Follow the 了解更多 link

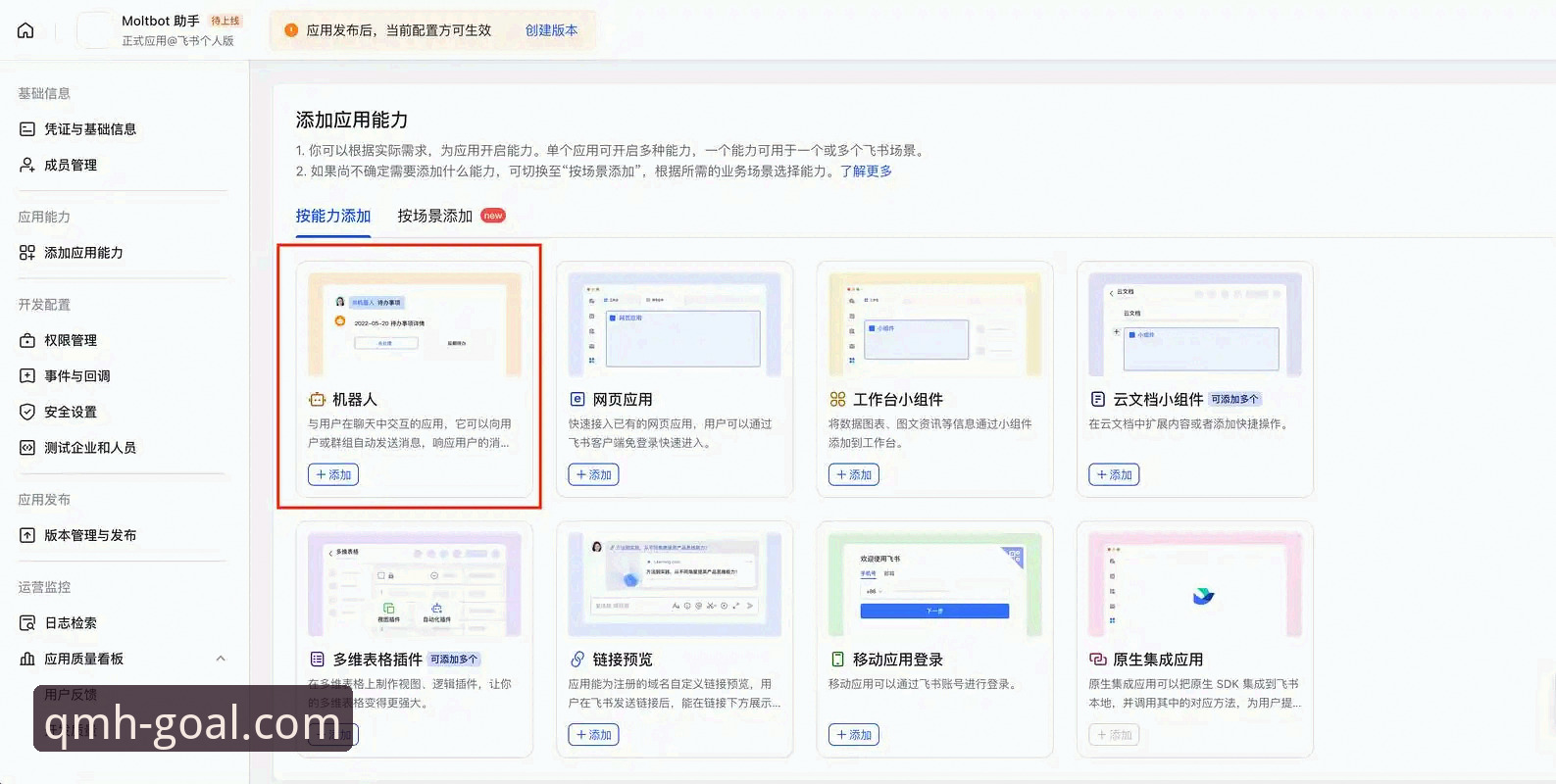866,171
